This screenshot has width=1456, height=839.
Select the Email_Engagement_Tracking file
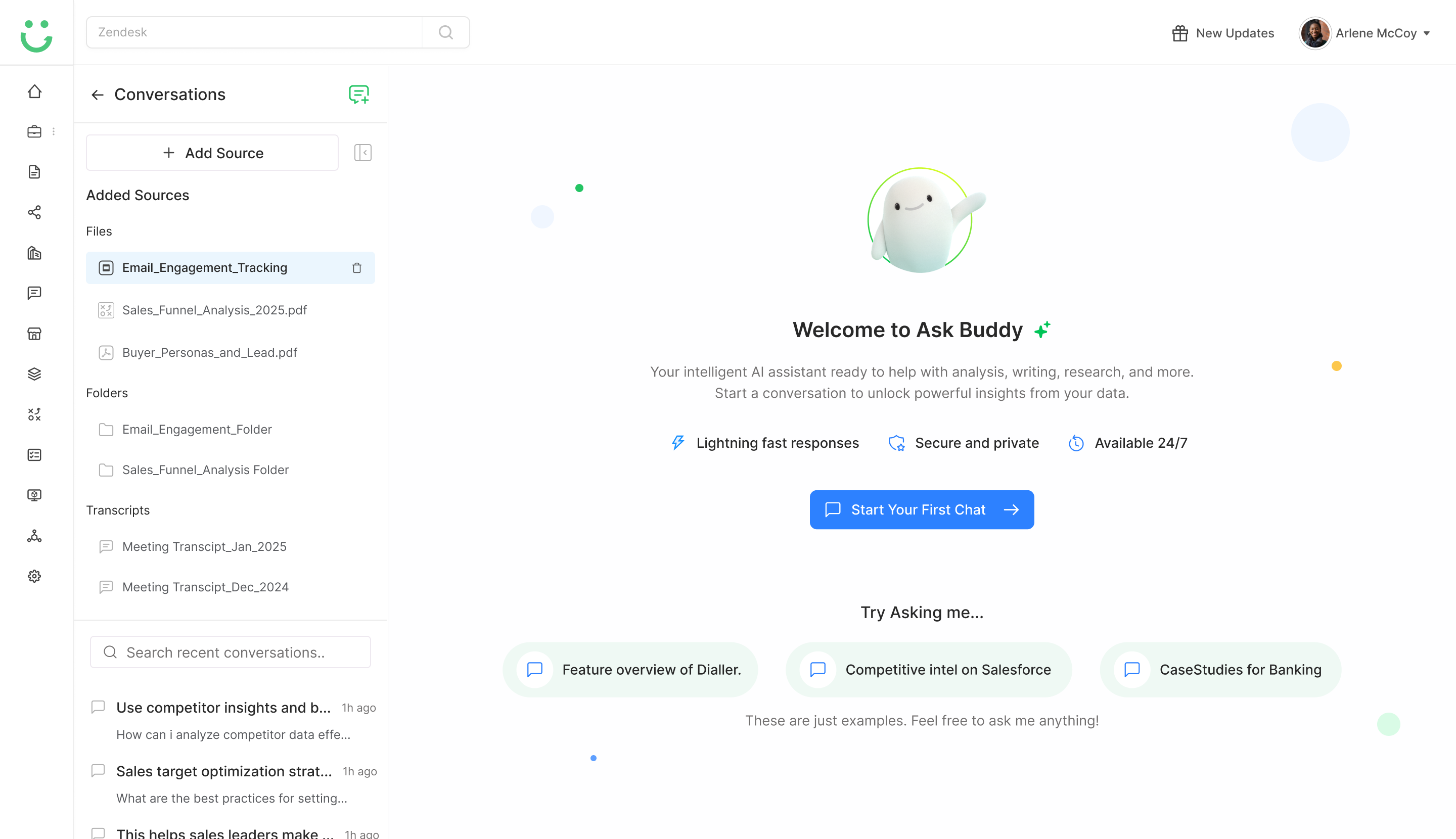(x=231, y=267)
